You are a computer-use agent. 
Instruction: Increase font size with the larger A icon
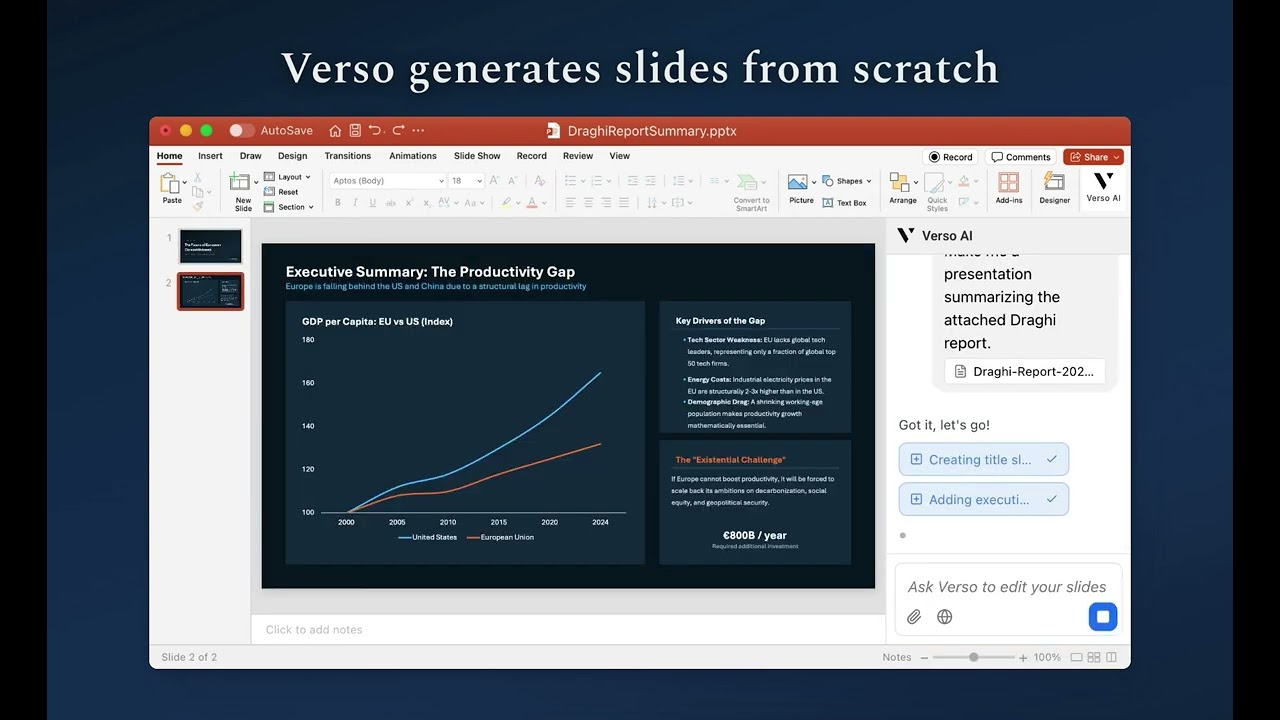496,181
